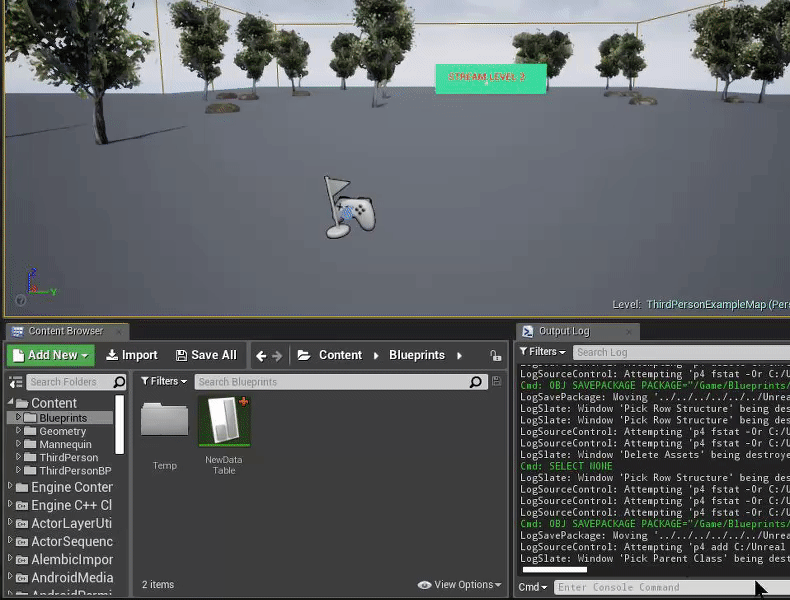Open the View Options dropdown
This screenshot has height=600, width=790.
459,585
